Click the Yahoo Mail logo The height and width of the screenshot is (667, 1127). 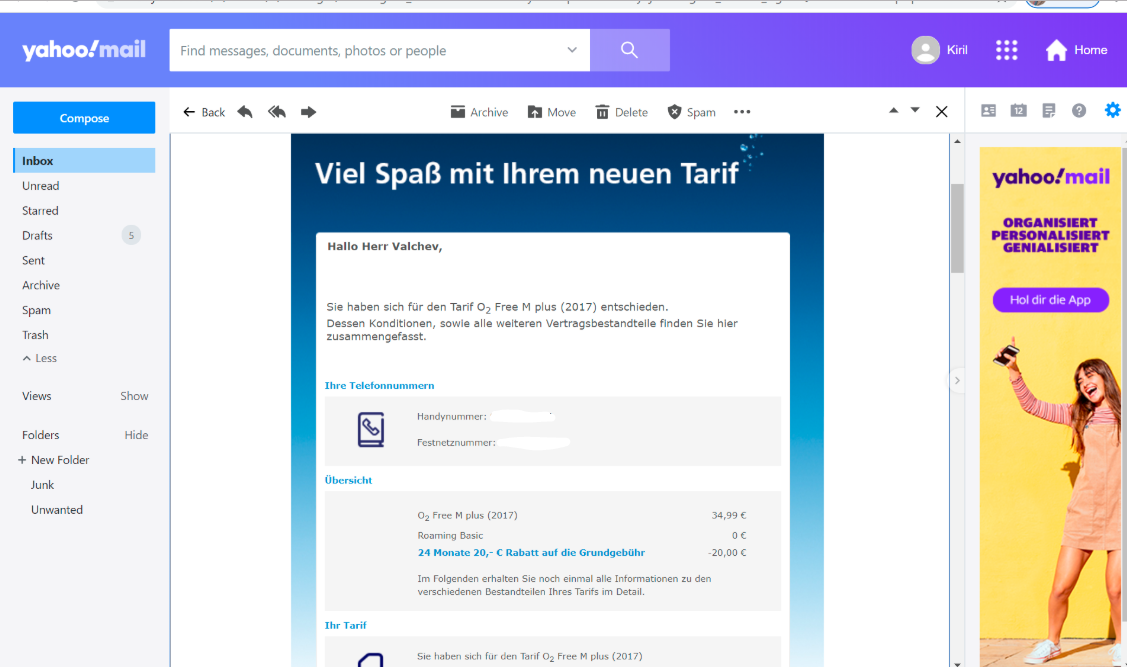coord(83,50)
